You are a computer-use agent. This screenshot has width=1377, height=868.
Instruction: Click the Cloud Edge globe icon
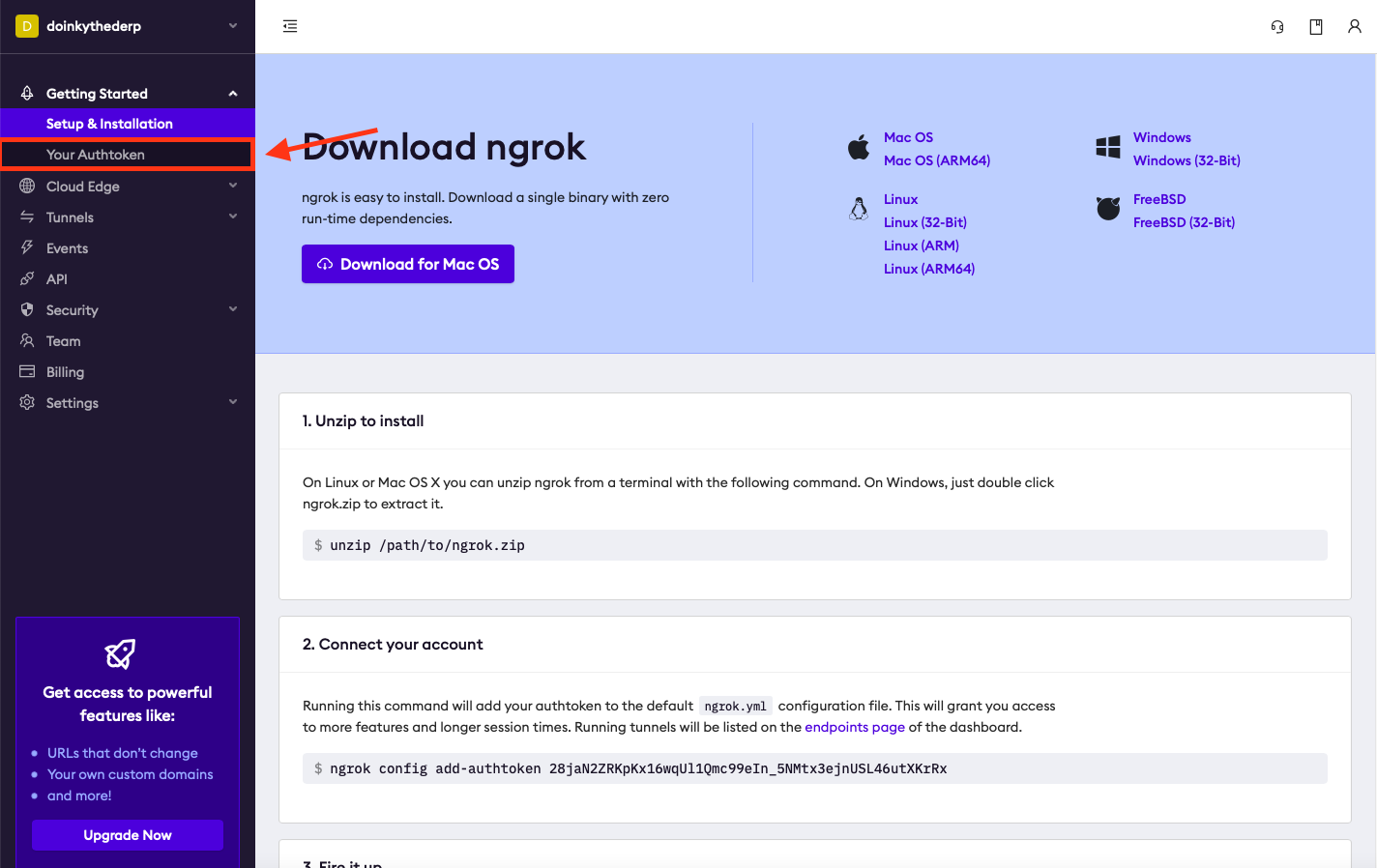(27, 187)
